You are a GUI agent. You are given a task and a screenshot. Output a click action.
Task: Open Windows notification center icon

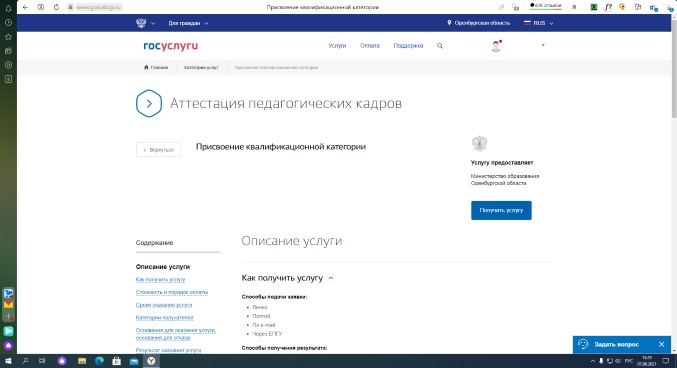[x=666, y=361]
